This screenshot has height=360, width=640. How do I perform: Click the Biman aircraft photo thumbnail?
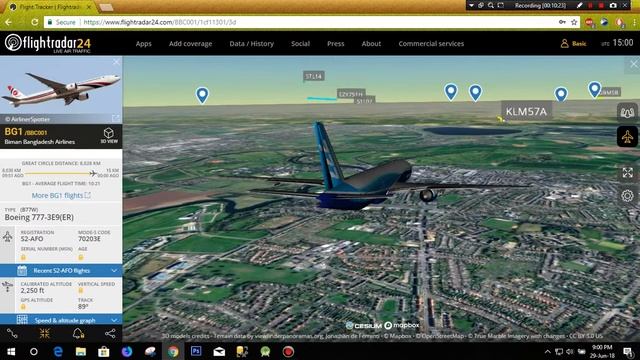click(61, 90)
